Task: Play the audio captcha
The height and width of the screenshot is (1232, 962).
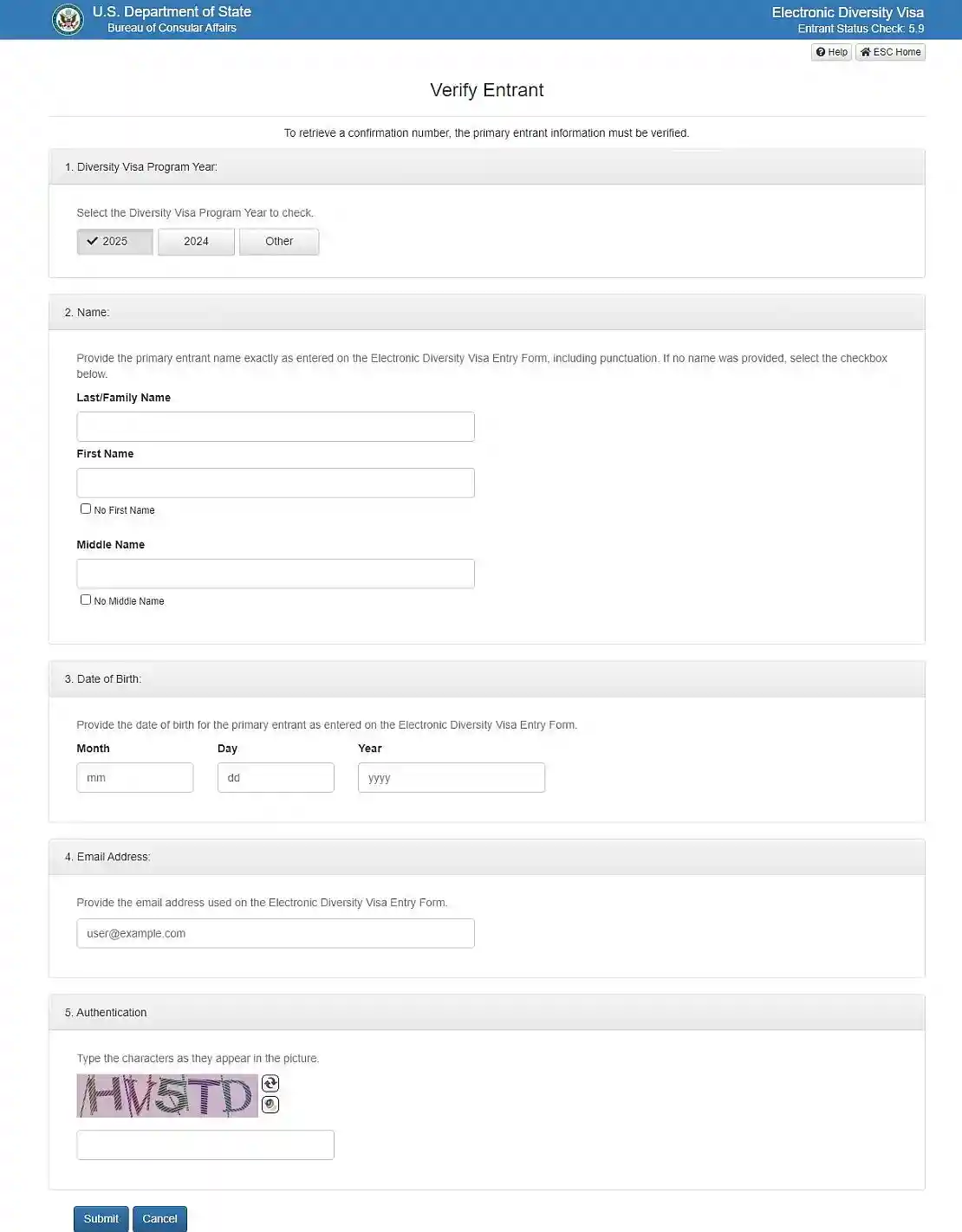Action: coord(270,1105)
